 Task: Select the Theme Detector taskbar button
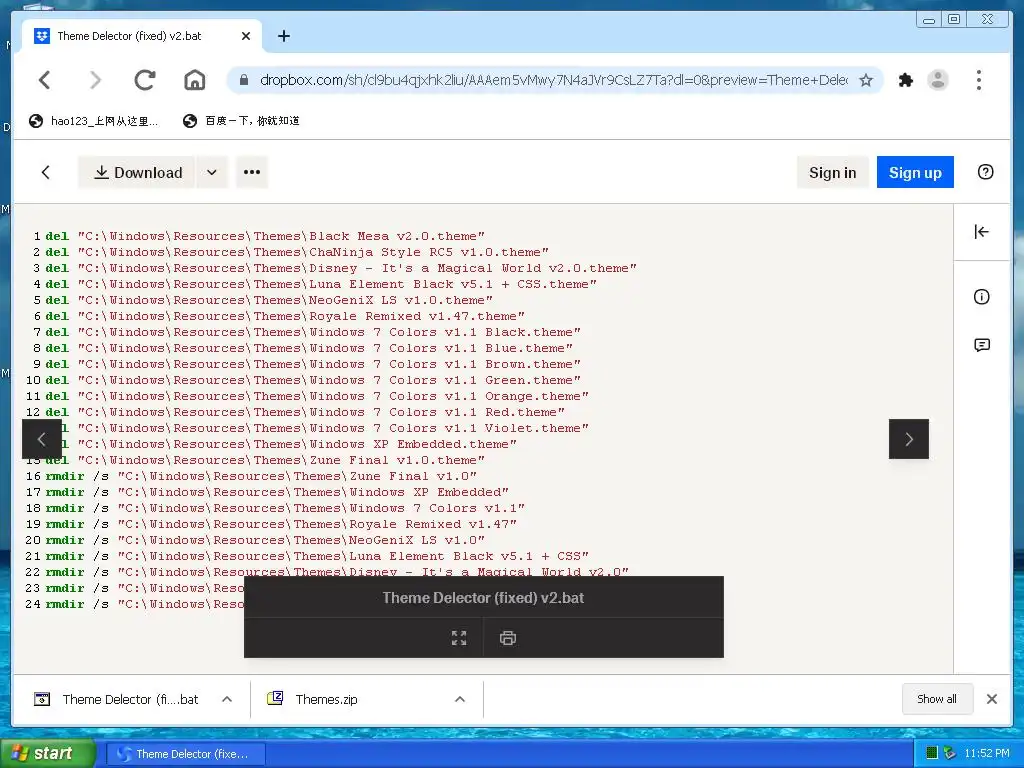(x=185, y=754)
